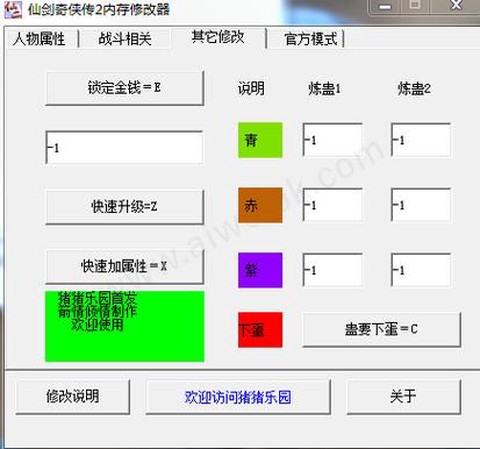Click the purple 紫 color swatch
The image size is (480, 449).
pyautogui.click(x=260, y=270)
